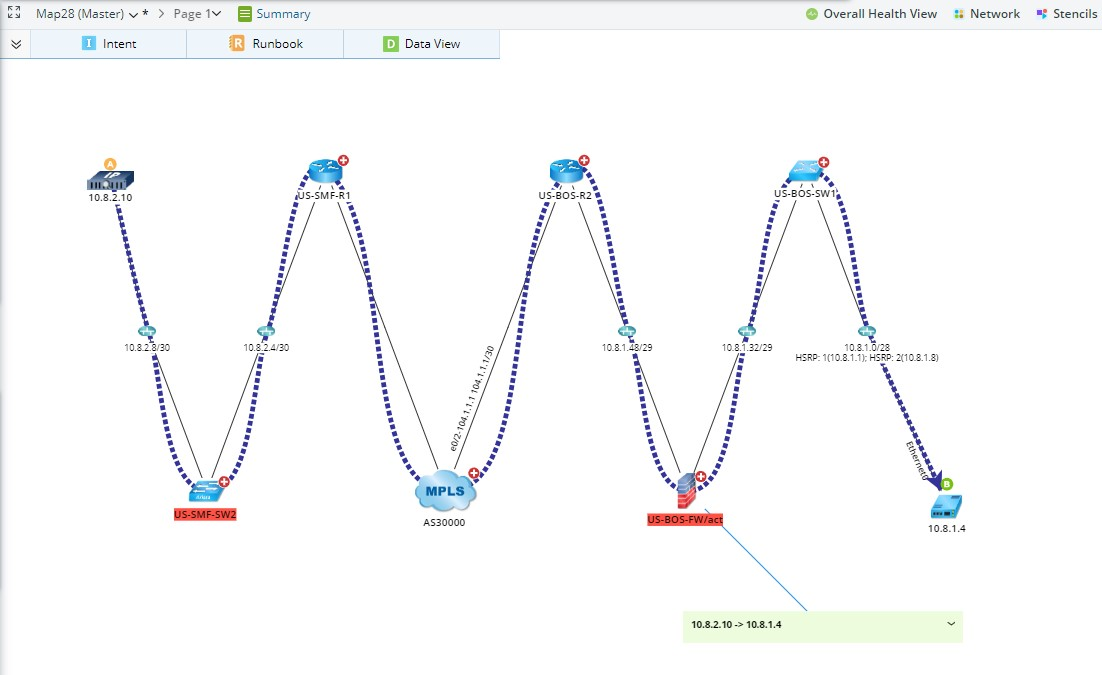Select the US-BOS-SW1 switch icon
Image resolution: width=1102 pixels, height=675 pixels.
coord(805,171)
